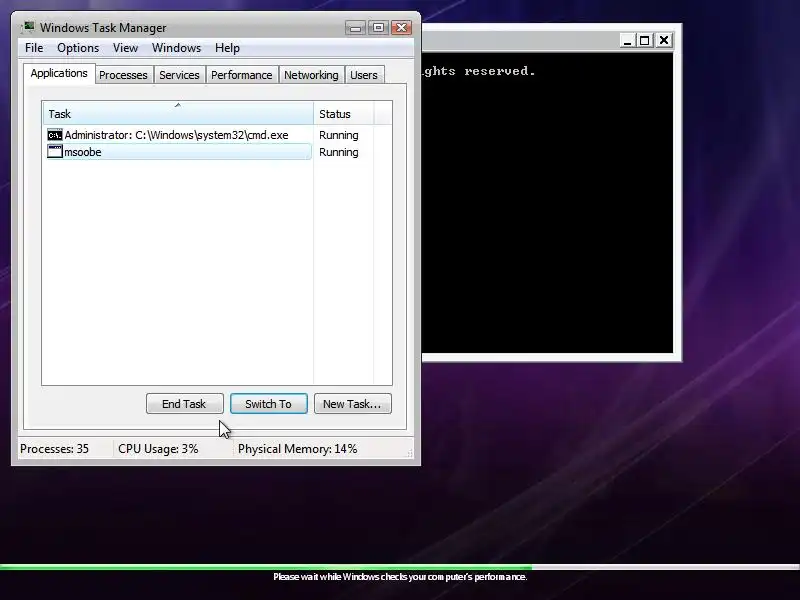Image resolution: width=800 pixels, height=600 pixels.
Task: Open the Windows menu
Action: click(x=177, y=48)
